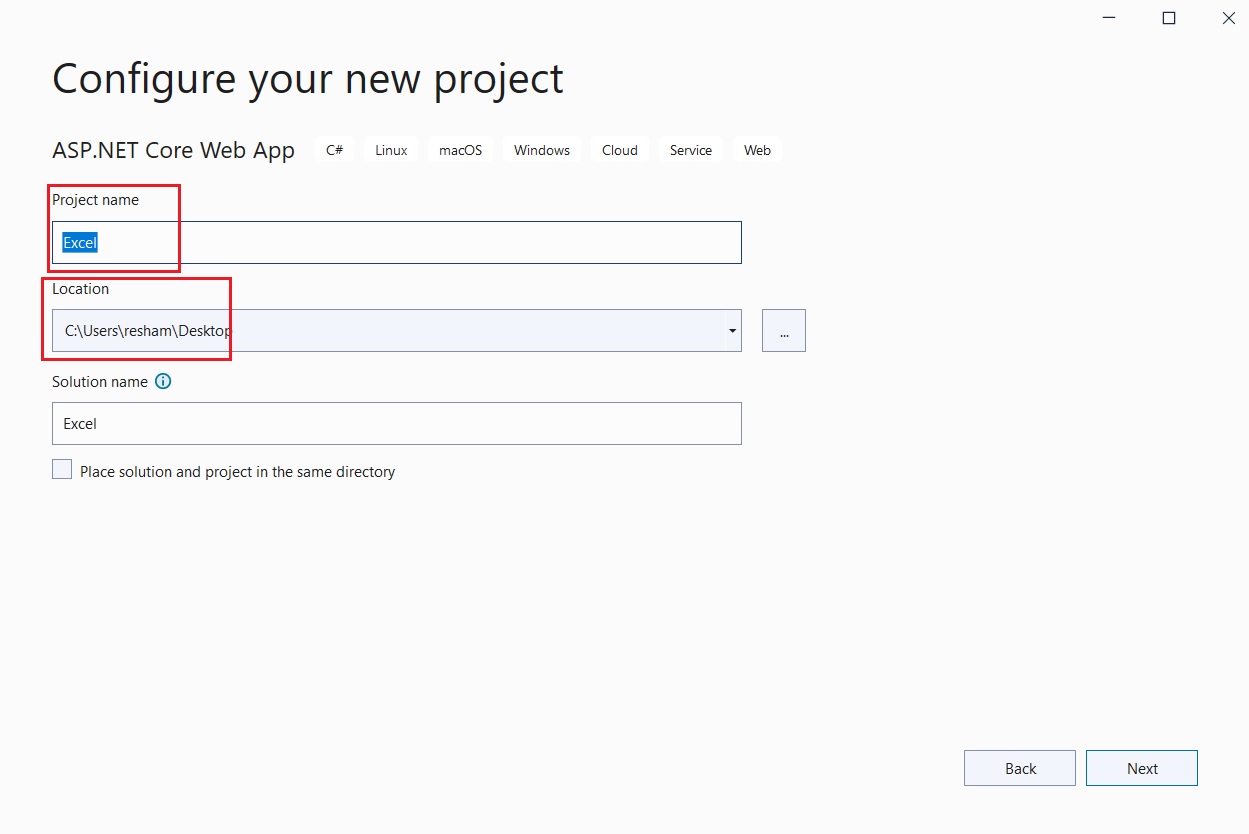The height and width of the screenshot is (834, 1249).
Task: Click the Solution name text field
Action: [396, 423]
